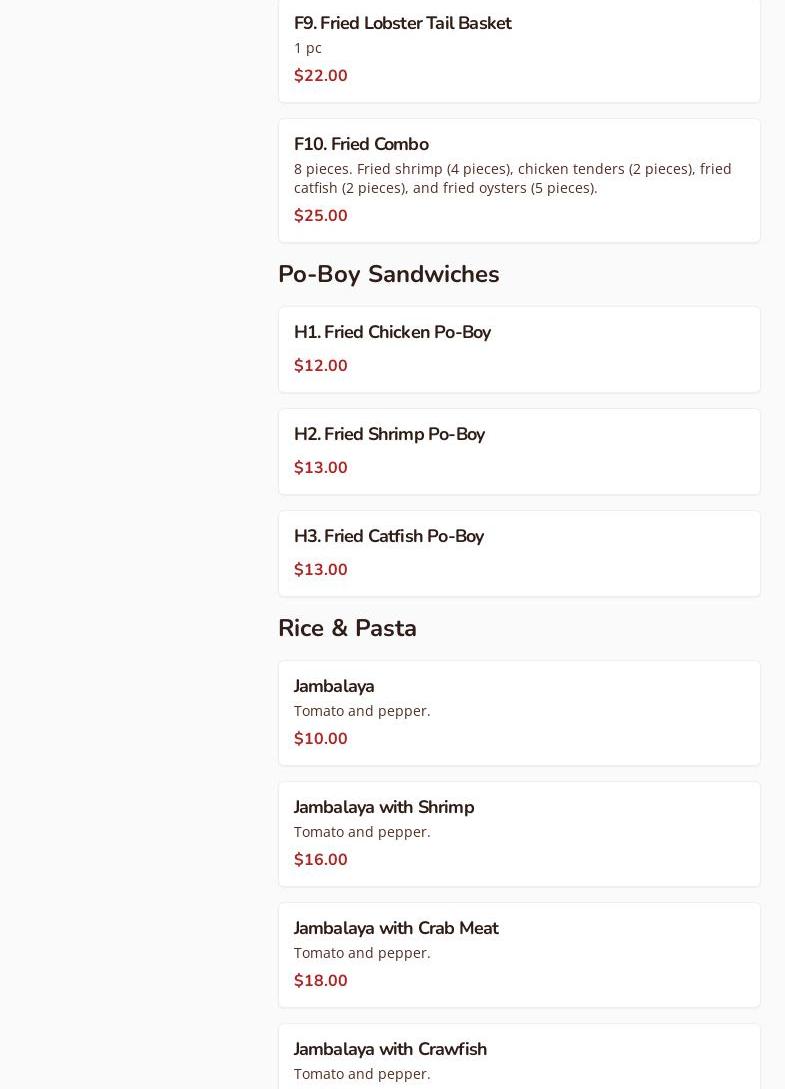Open the Jambalaya with Shrimp item
This screenshot has width=785, height=1089.
click(x=384, y=807)
